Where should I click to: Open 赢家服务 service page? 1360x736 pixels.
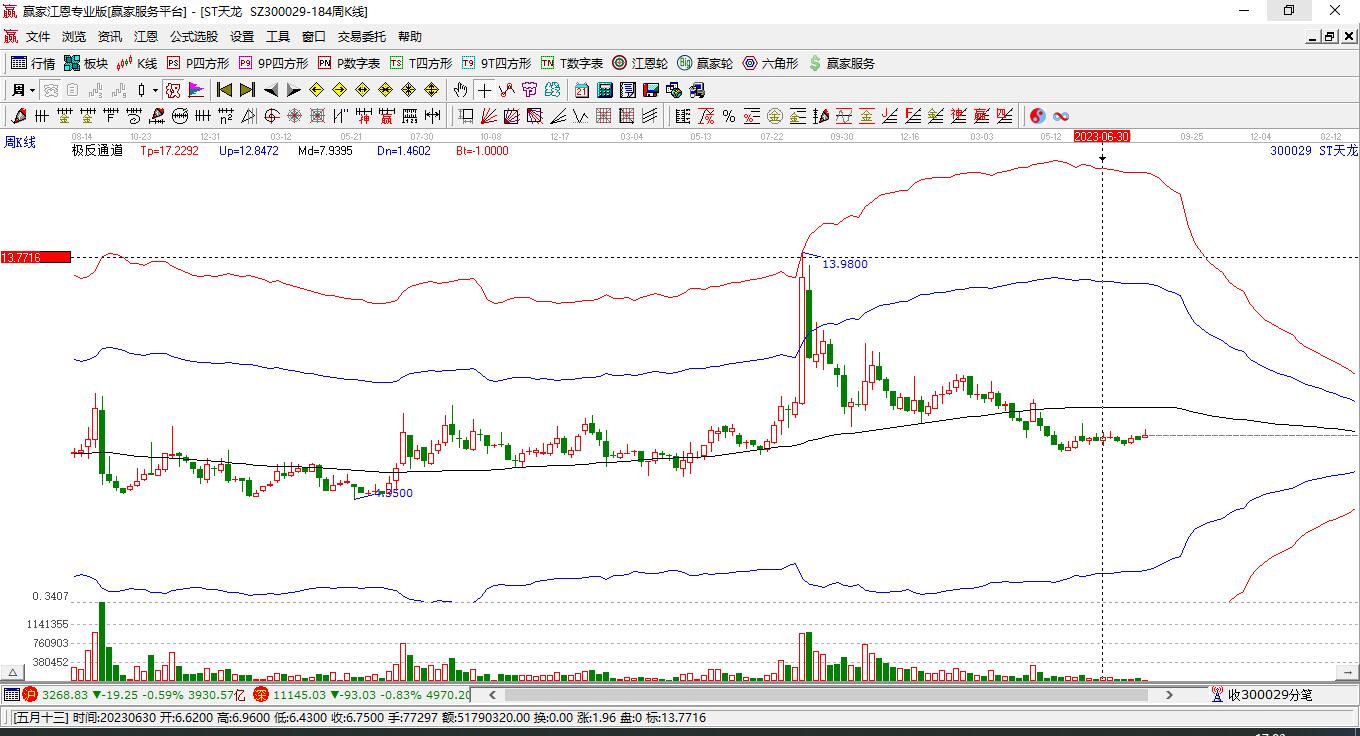[x=841, y=63]
